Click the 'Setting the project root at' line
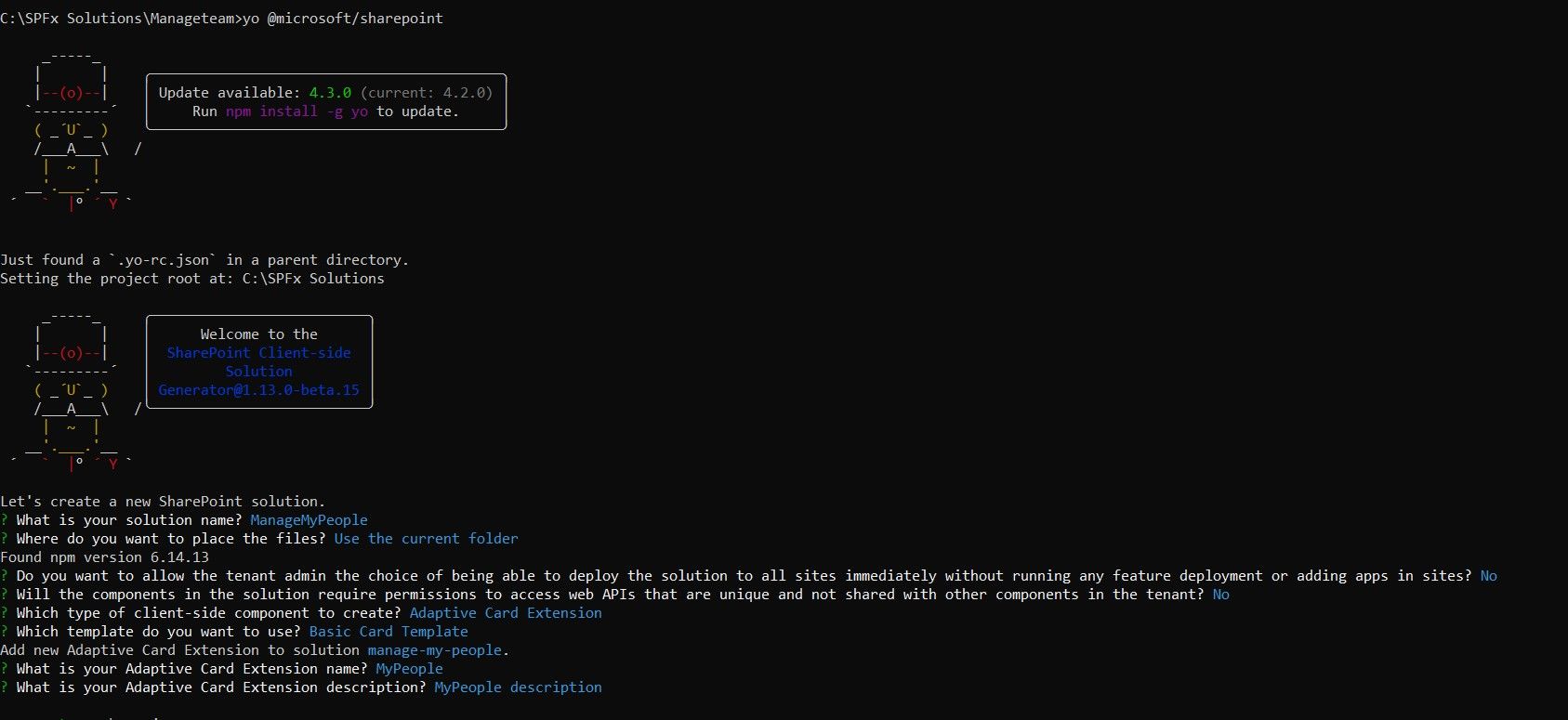 click(x=192, y=279)
